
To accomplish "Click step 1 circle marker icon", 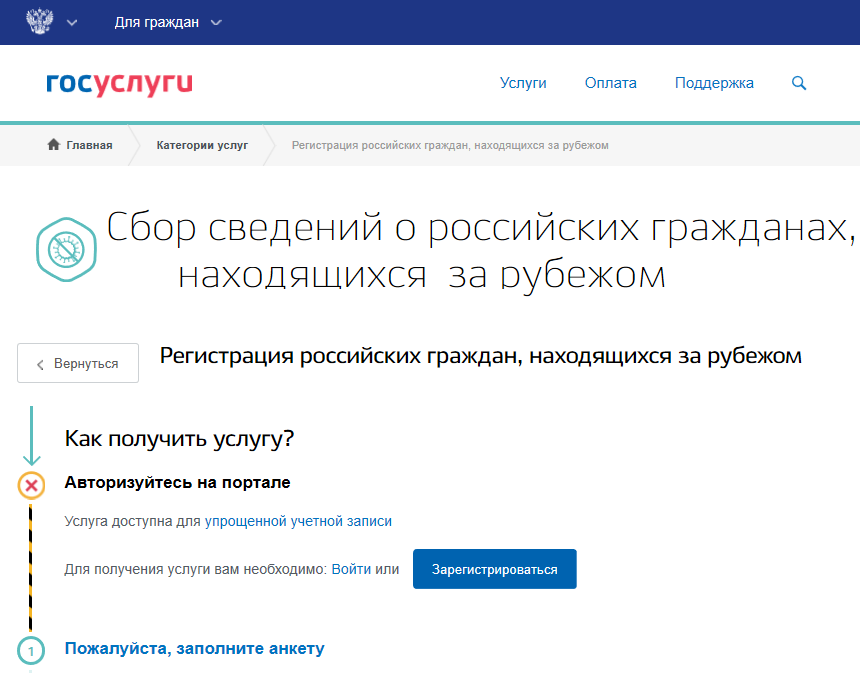I will tap(31, 651).
